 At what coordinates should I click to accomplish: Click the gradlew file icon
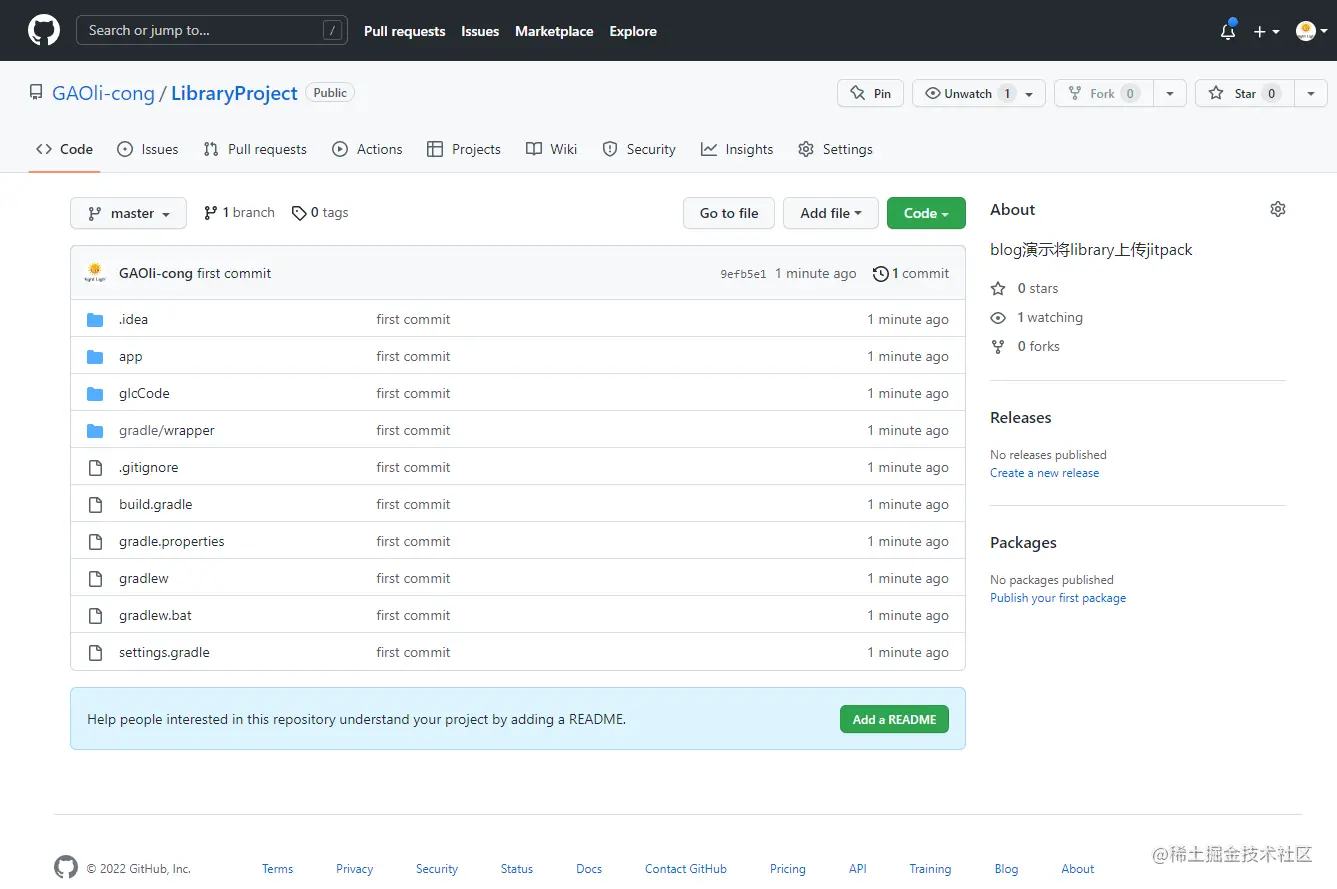click(95, 579)
